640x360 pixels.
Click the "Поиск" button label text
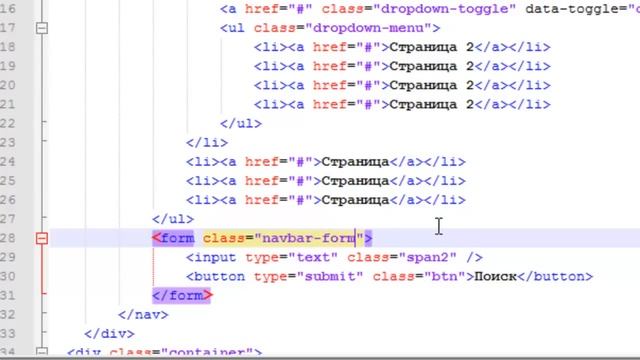[x=495, y=277]
